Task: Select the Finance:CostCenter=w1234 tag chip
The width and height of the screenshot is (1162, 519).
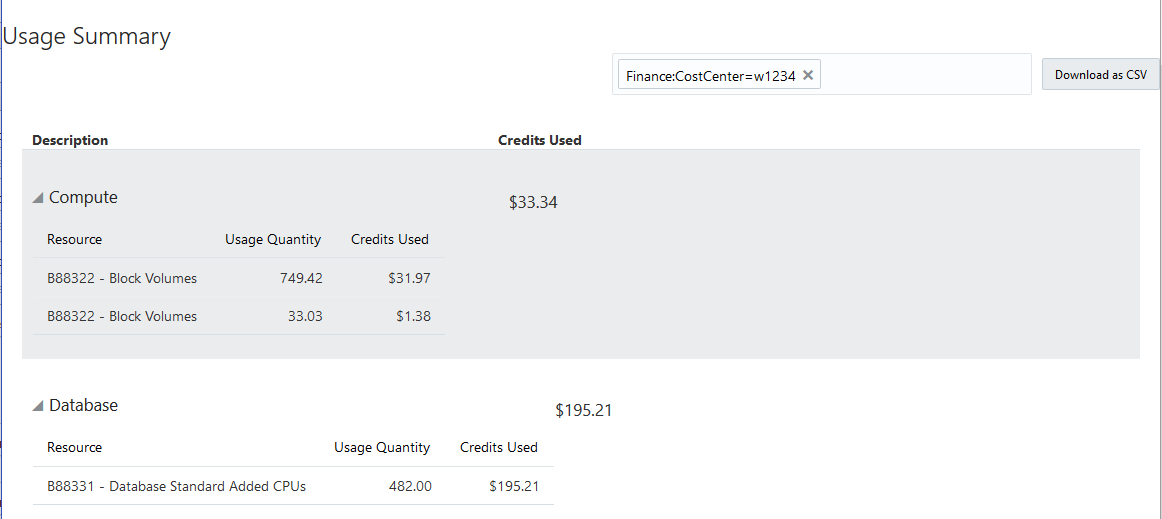Action: click(710, 76)
